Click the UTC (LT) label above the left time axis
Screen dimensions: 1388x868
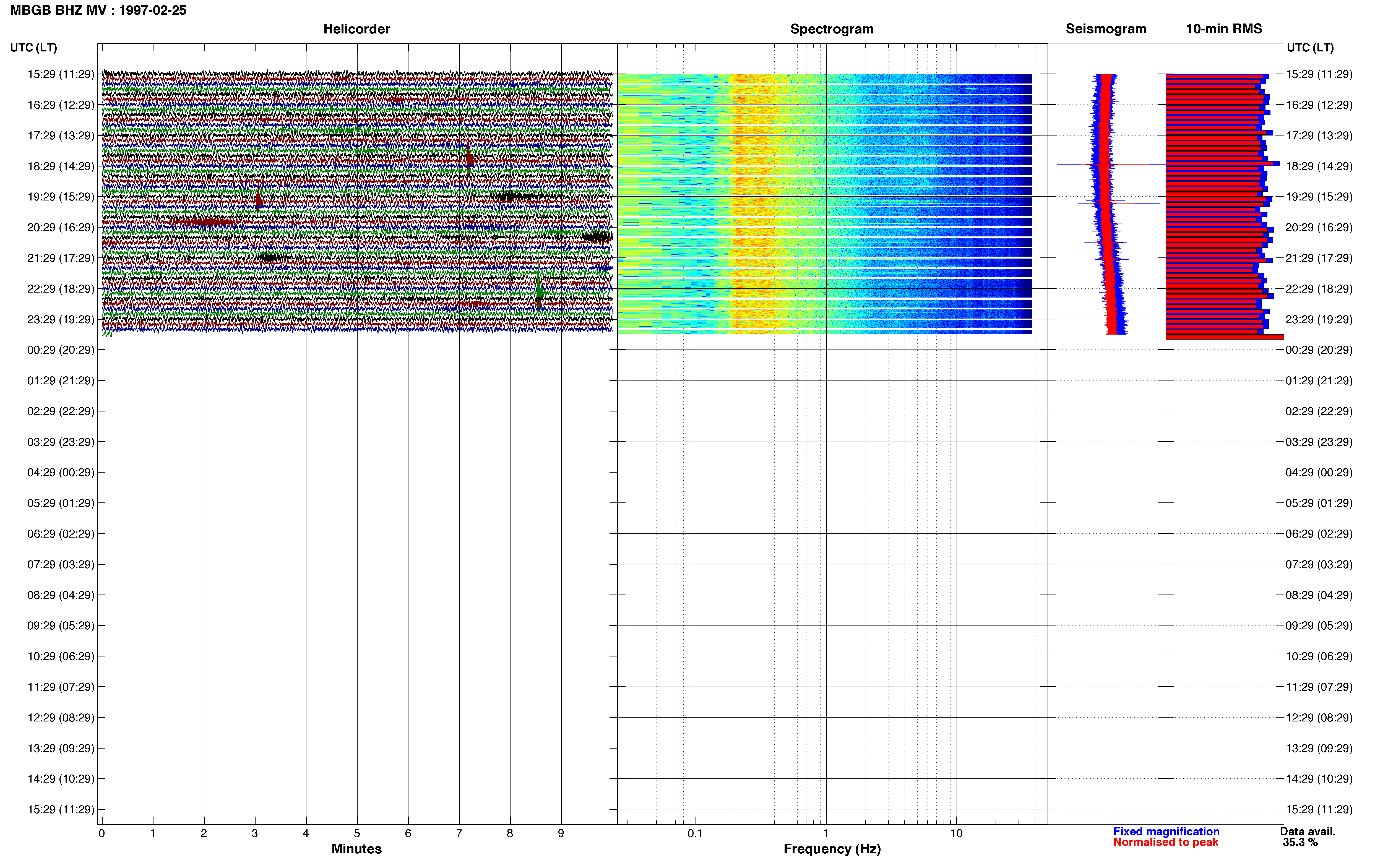pos(33,48)
